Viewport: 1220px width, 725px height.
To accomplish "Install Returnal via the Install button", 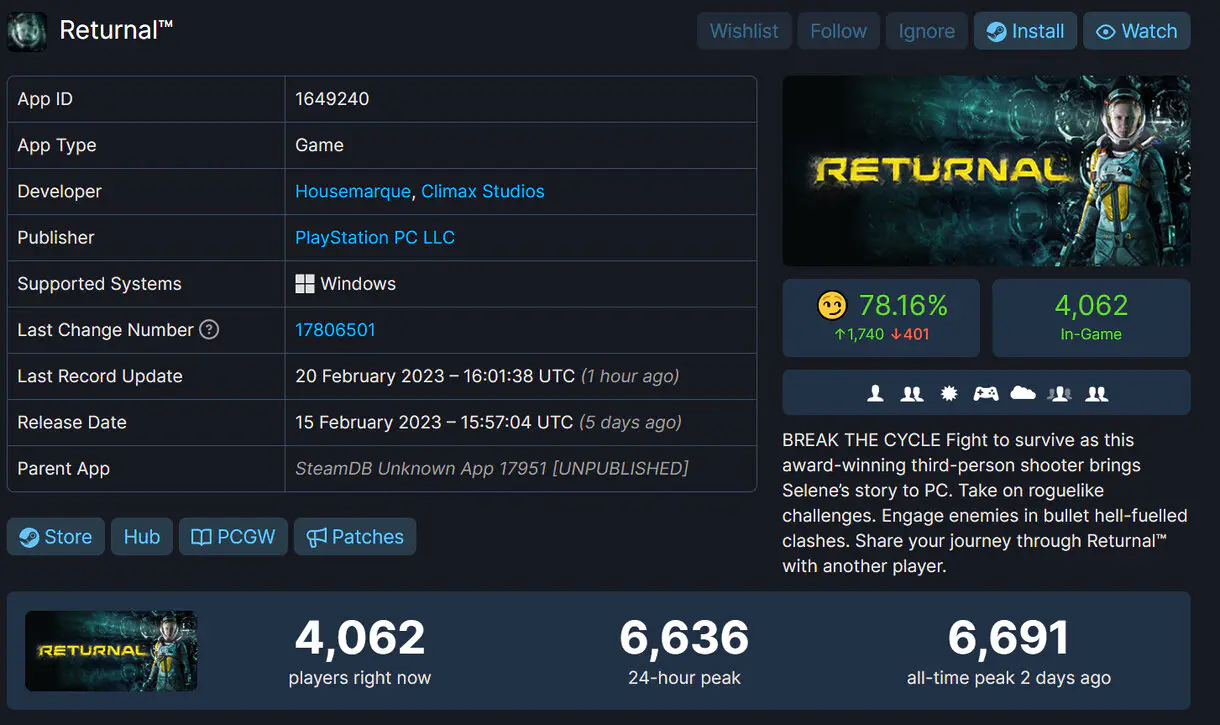I will coord(1025,31).
